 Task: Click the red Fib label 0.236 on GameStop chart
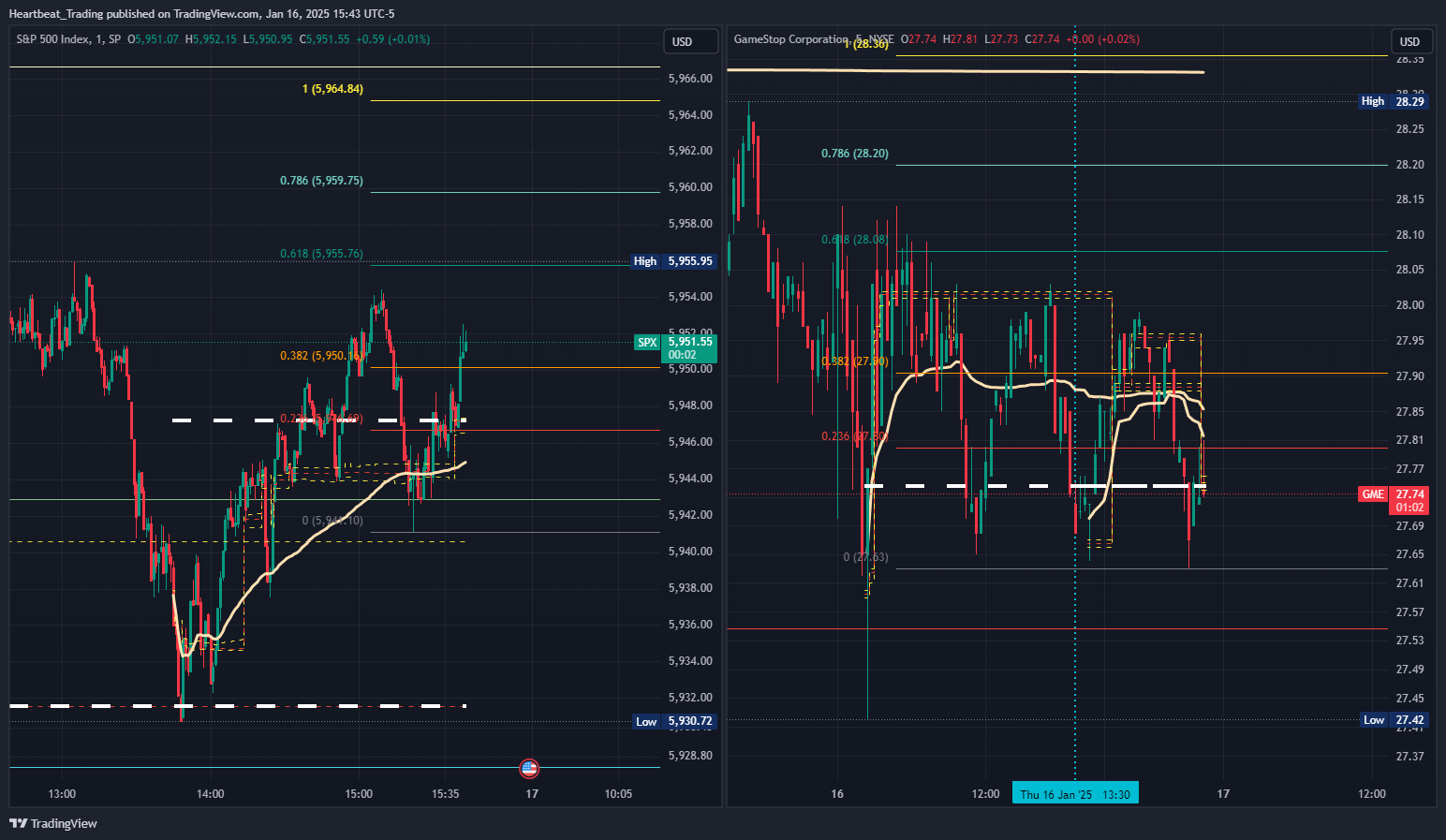[x=853, y=436]
